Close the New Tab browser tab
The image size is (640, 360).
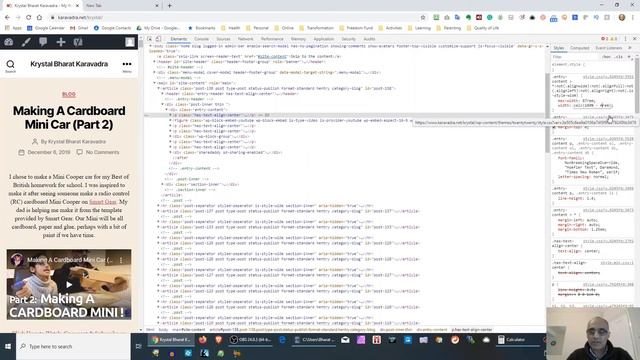157,6
